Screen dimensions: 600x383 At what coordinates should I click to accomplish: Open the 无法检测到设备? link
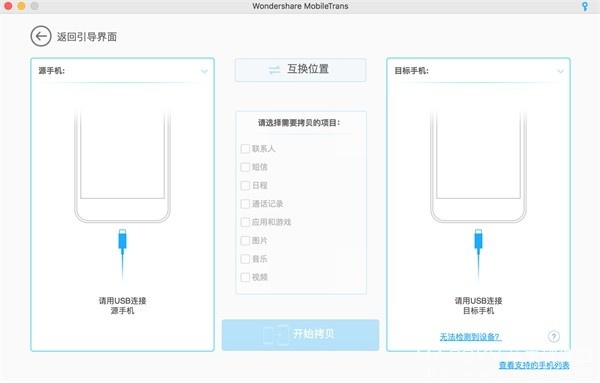(470, 337)
